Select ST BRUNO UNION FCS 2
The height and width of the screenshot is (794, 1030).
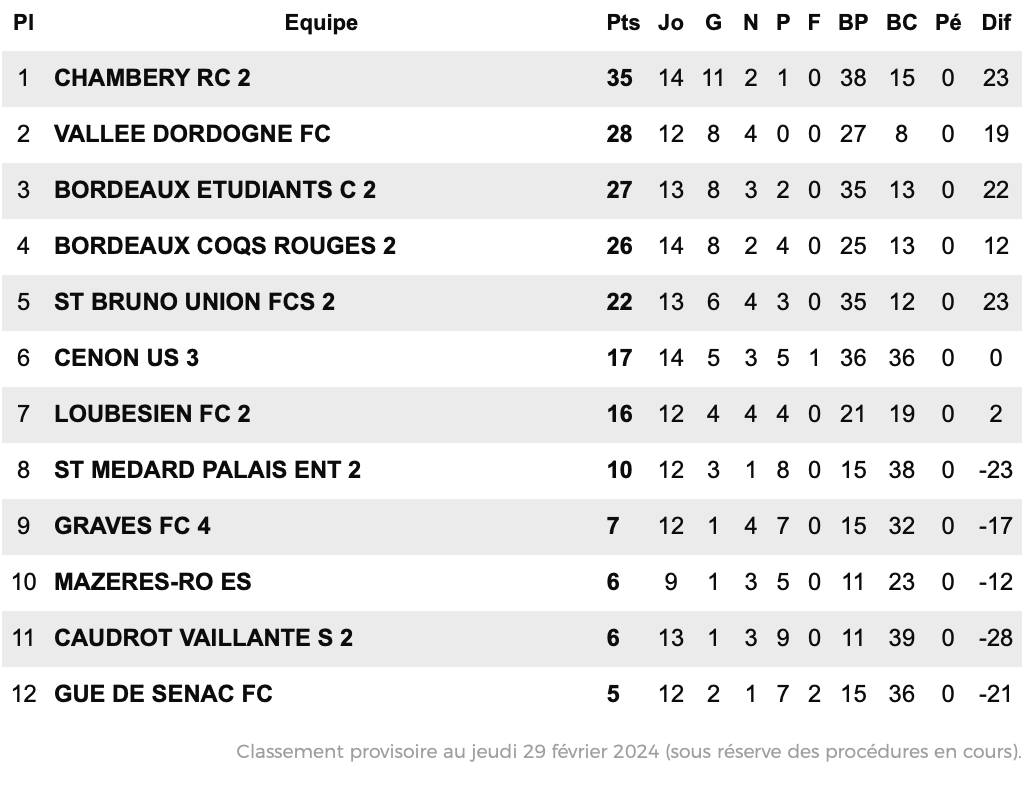coord(194,302)
